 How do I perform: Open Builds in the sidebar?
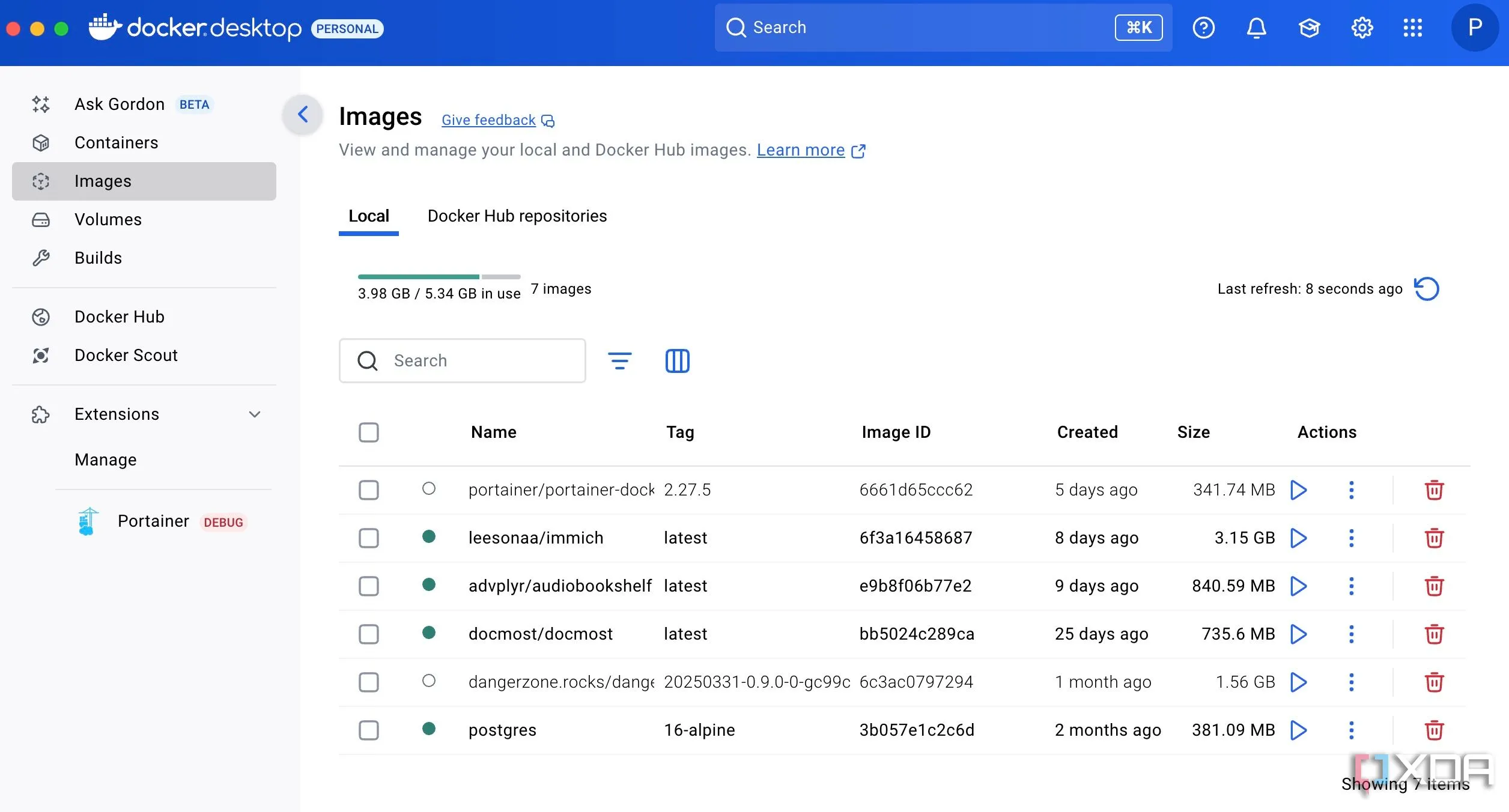pyautogui.click(x=144, y=258)
